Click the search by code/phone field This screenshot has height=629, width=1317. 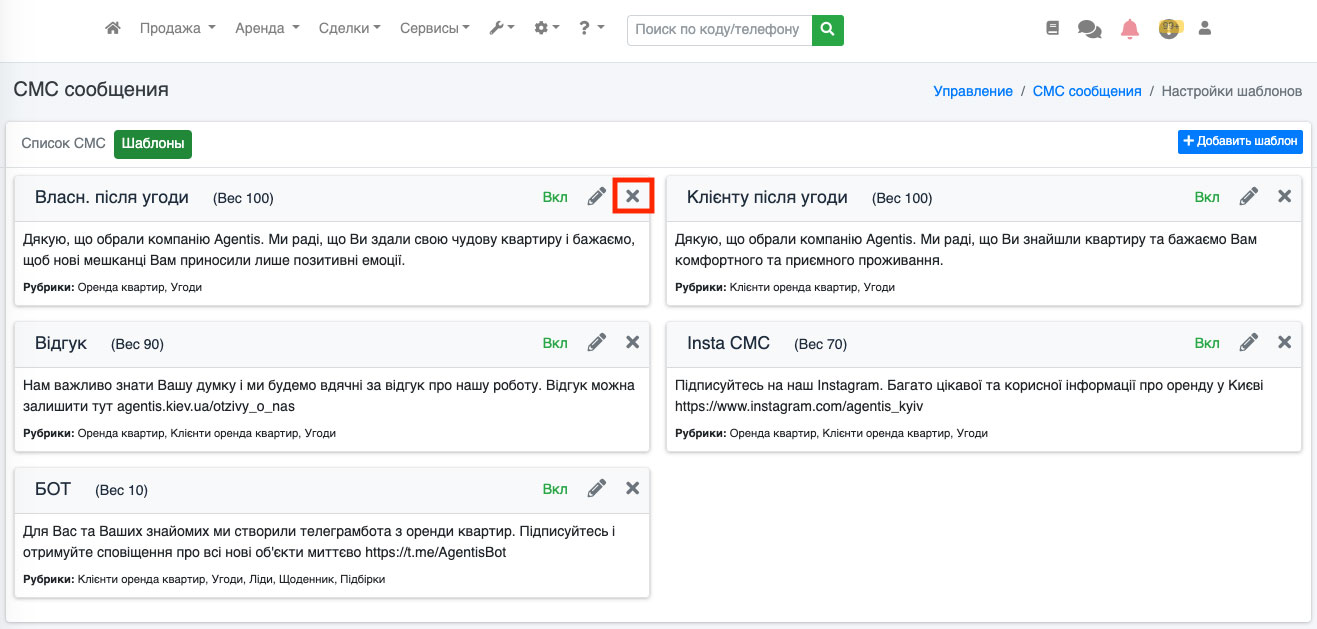[719, 30]
